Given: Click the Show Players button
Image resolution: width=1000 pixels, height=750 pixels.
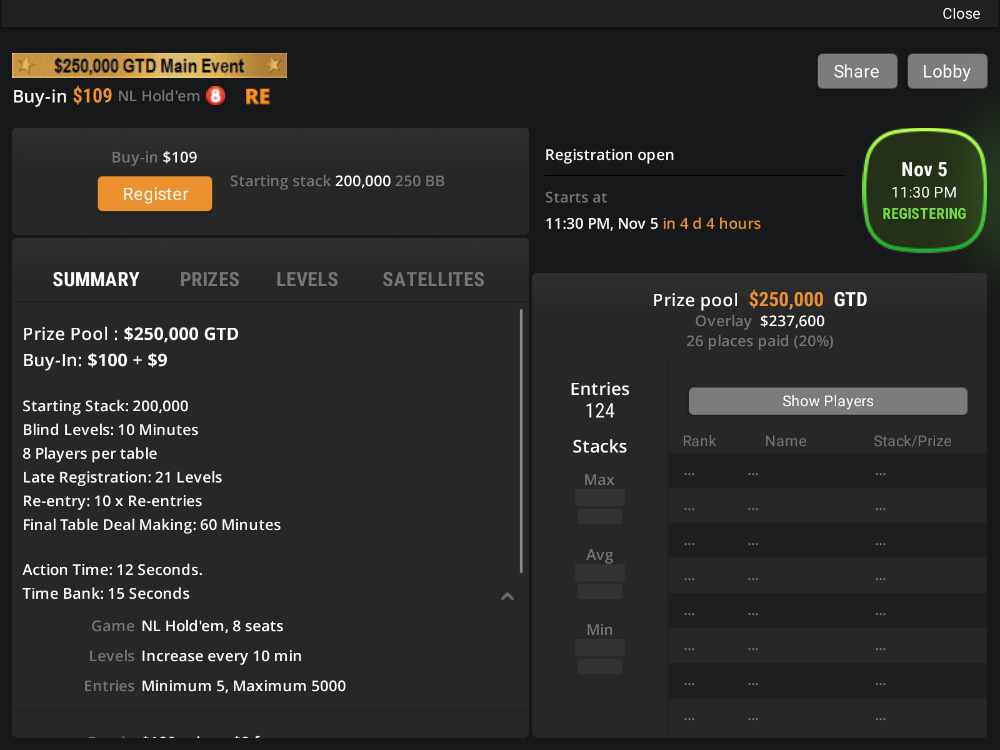Looking at the screenshot, I should tap(827, 401).
